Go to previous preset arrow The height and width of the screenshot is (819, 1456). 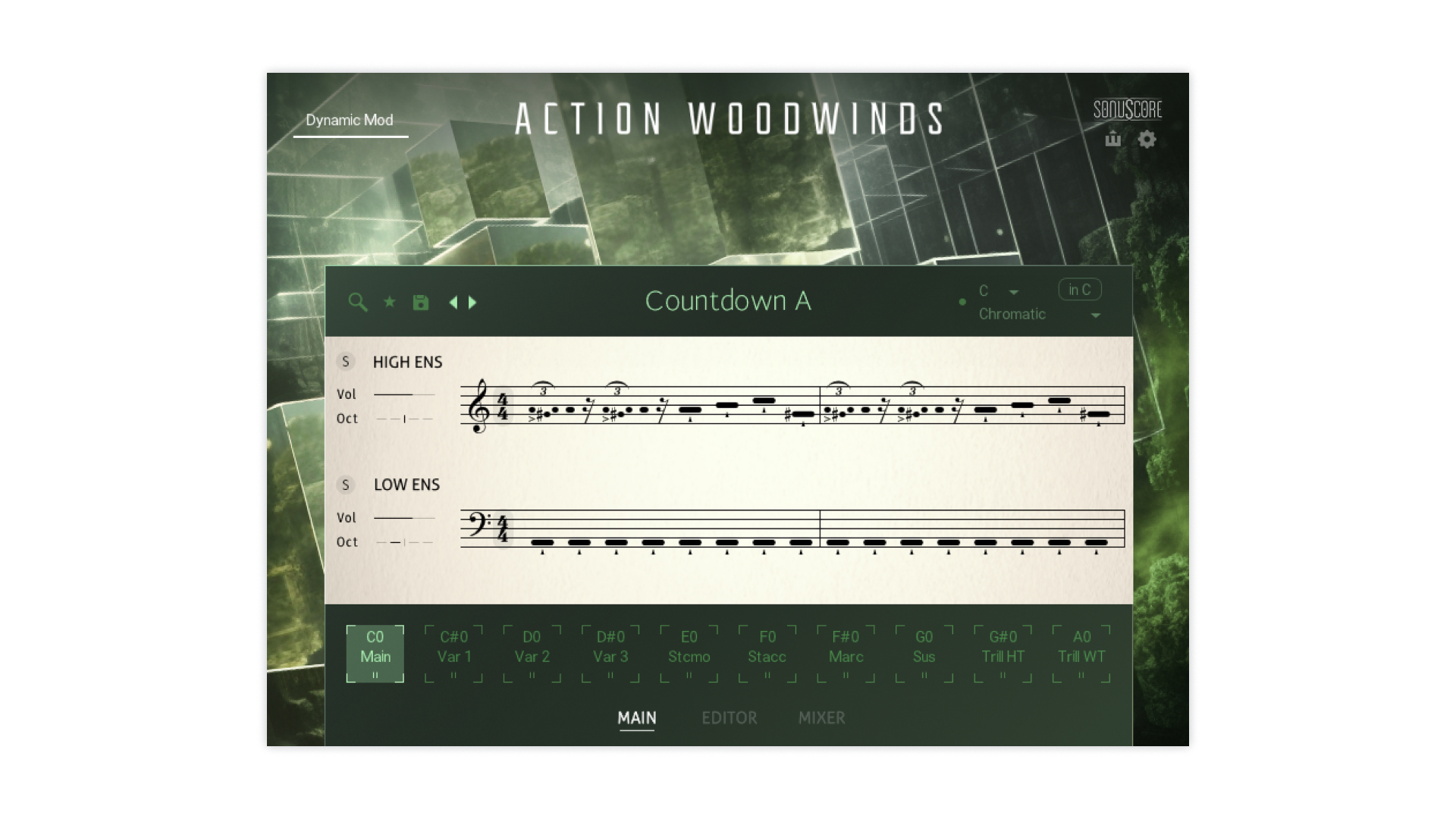pyautogui.click(x=453, y=303)
